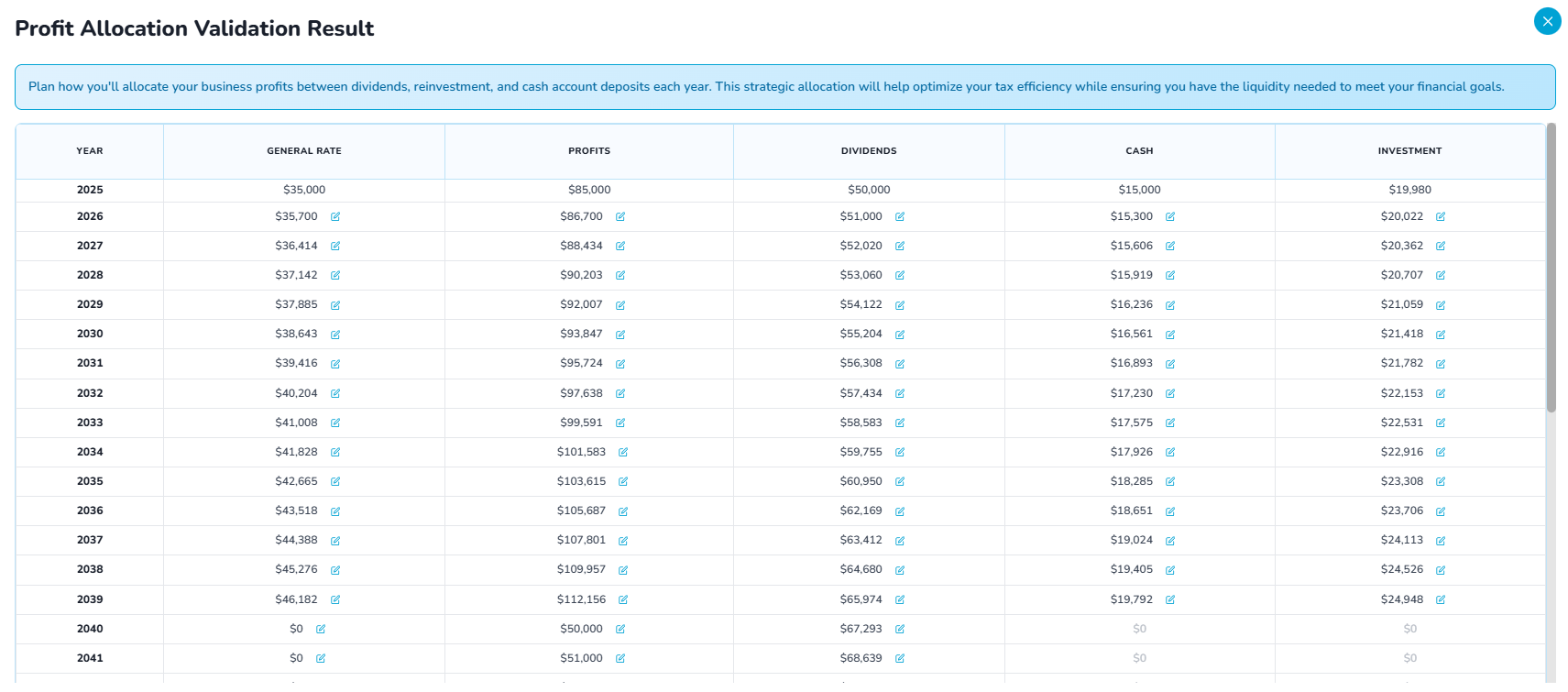Click the 2040 Investment $0 cell
Screen dimensions: 1568x692
click(1410, 629)
